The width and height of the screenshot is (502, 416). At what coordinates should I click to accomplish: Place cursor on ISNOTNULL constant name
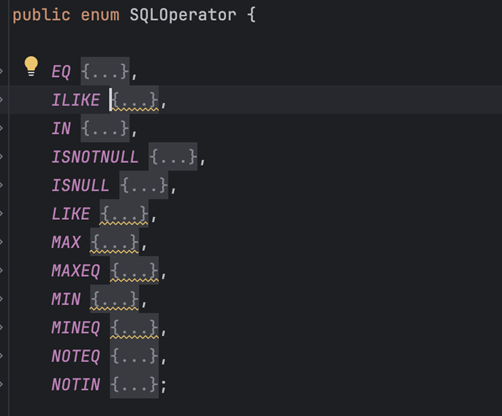(95, 157)
